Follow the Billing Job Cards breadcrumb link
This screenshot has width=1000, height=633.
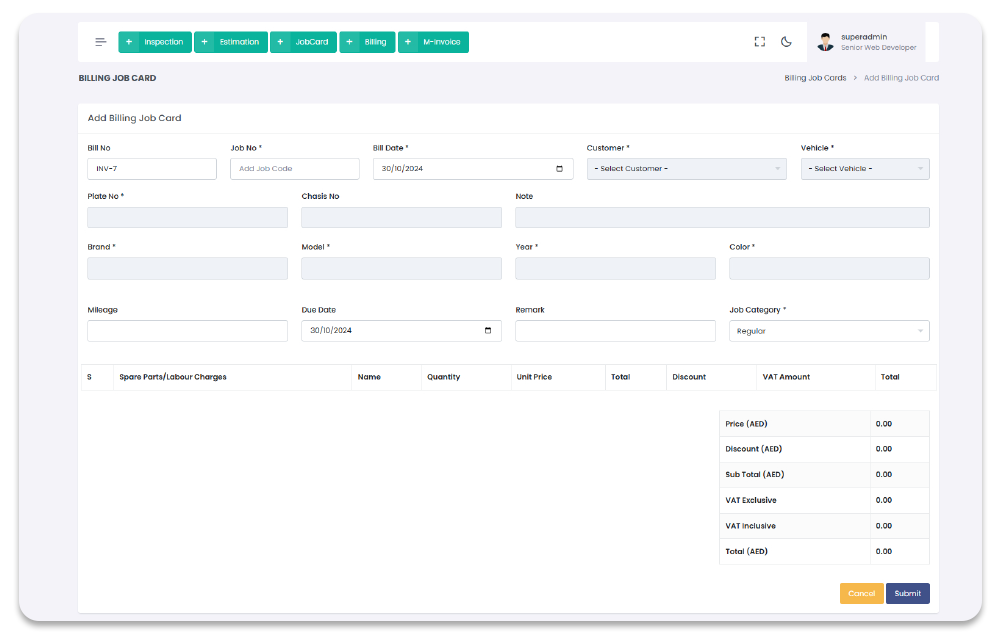click(x=815, y=78)
